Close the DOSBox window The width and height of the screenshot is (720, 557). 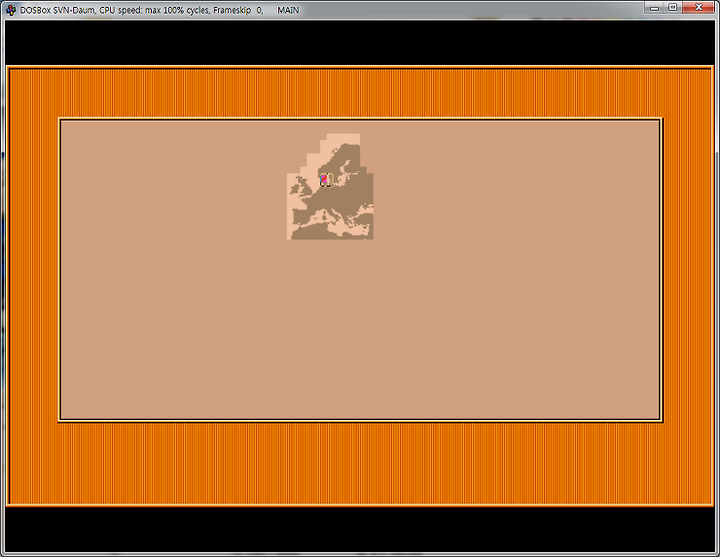coord(698,8)
